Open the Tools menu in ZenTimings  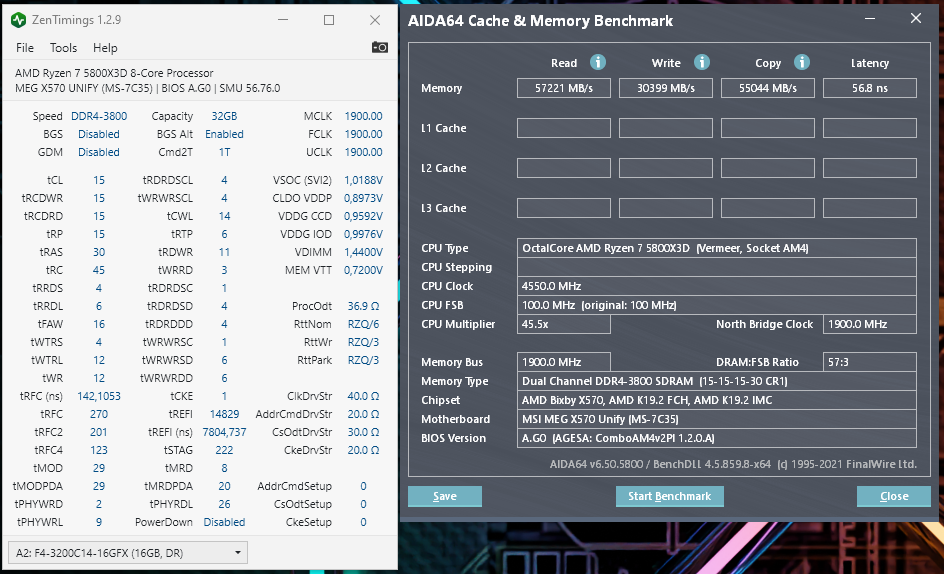coord(63,48)
